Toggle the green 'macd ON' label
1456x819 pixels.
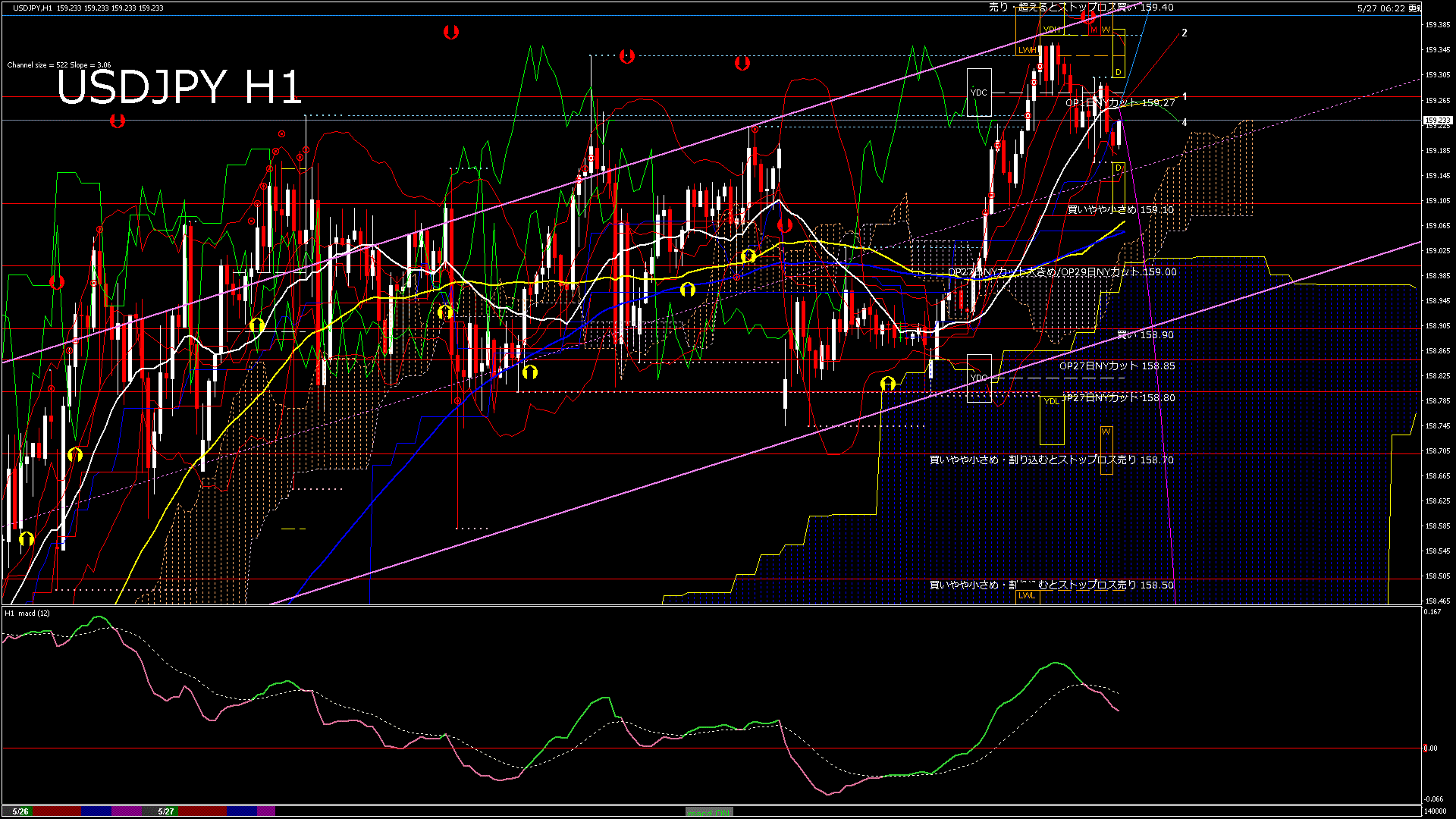(x=709, y=812)
